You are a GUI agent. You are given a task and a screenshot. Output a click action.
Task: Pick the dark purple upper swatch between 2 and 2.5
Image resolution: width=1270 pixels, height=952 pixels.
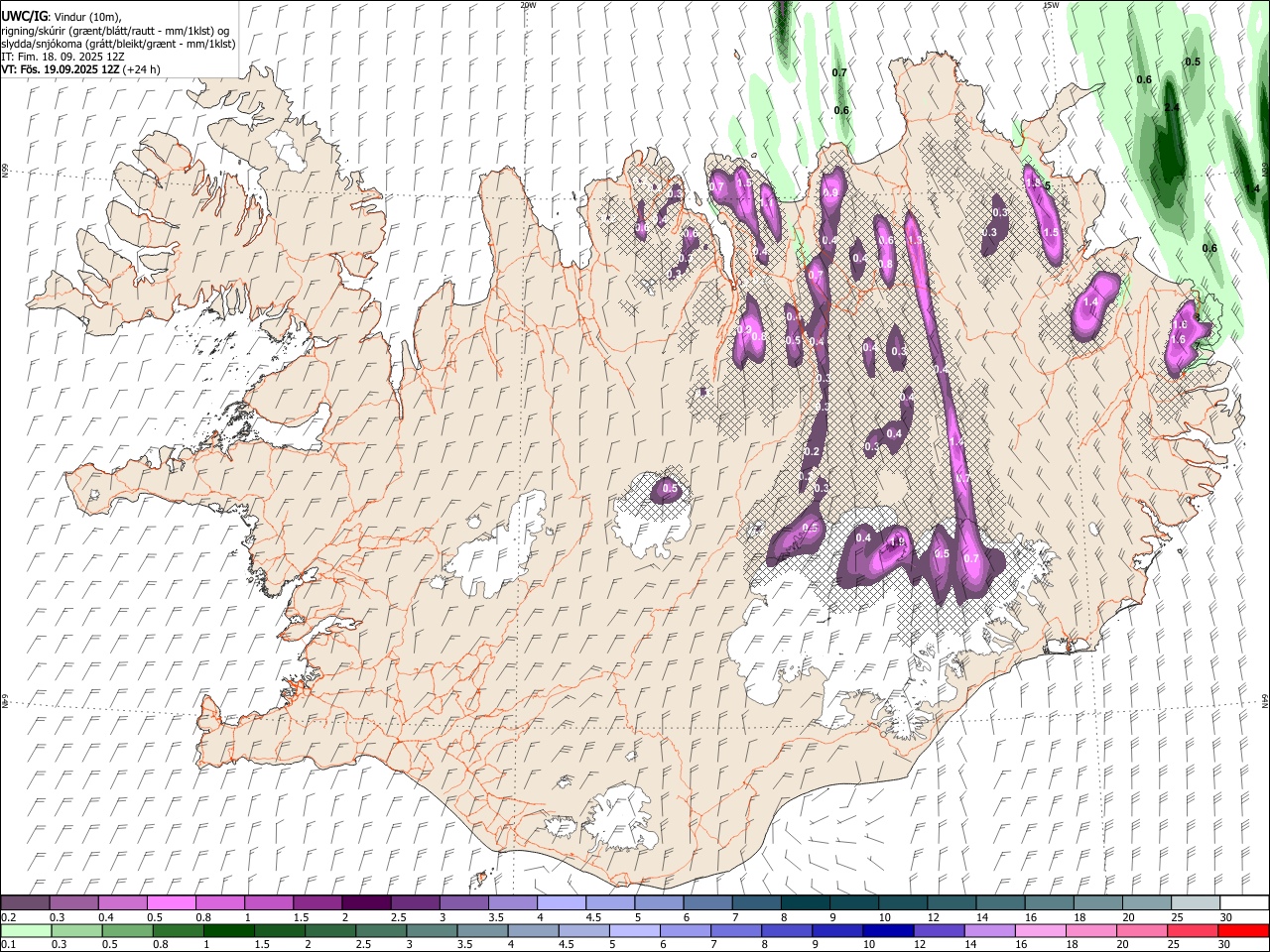tap(366, 903)
